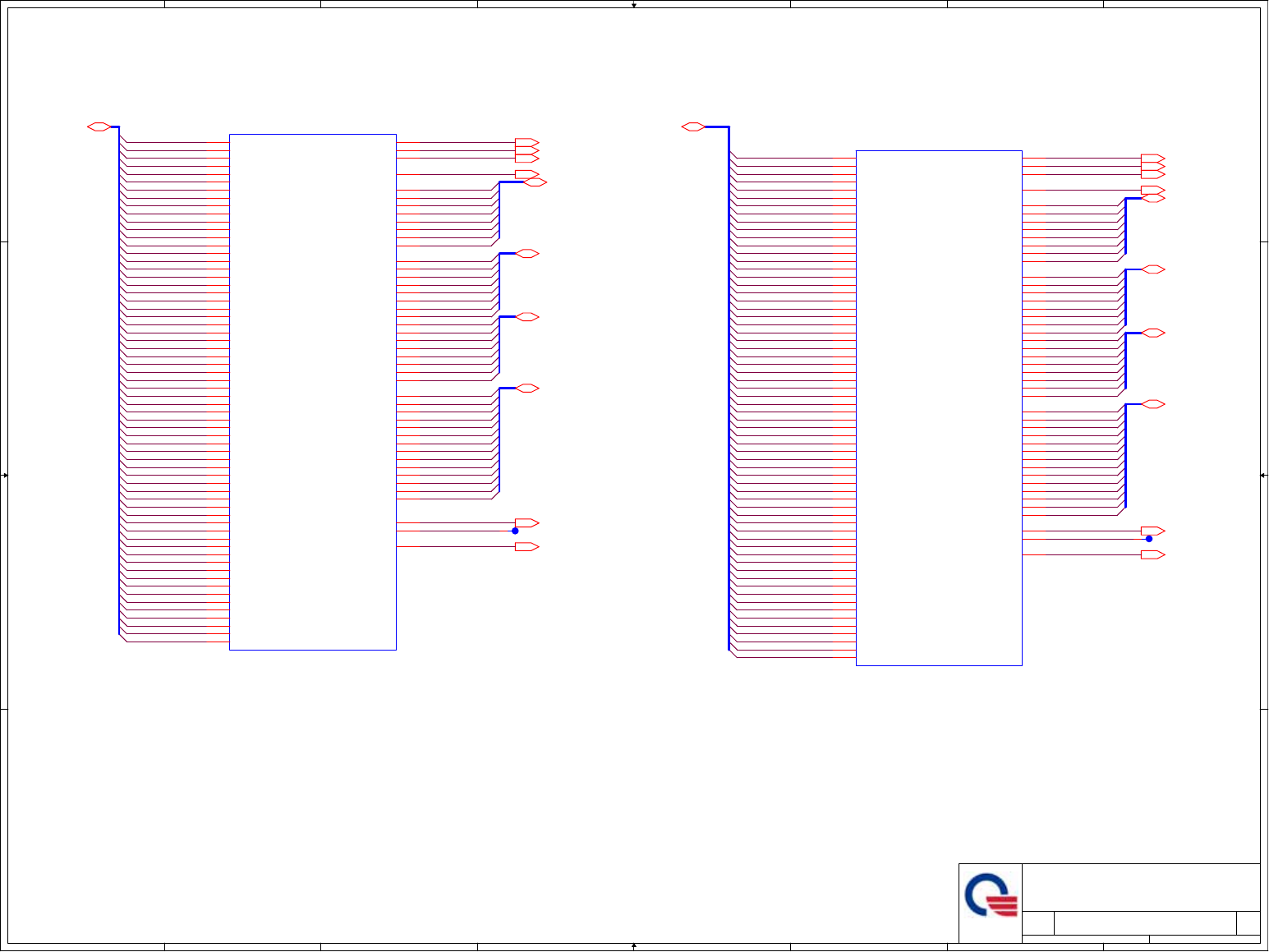Click the right component's rectangular body

(x=939, y=407)
